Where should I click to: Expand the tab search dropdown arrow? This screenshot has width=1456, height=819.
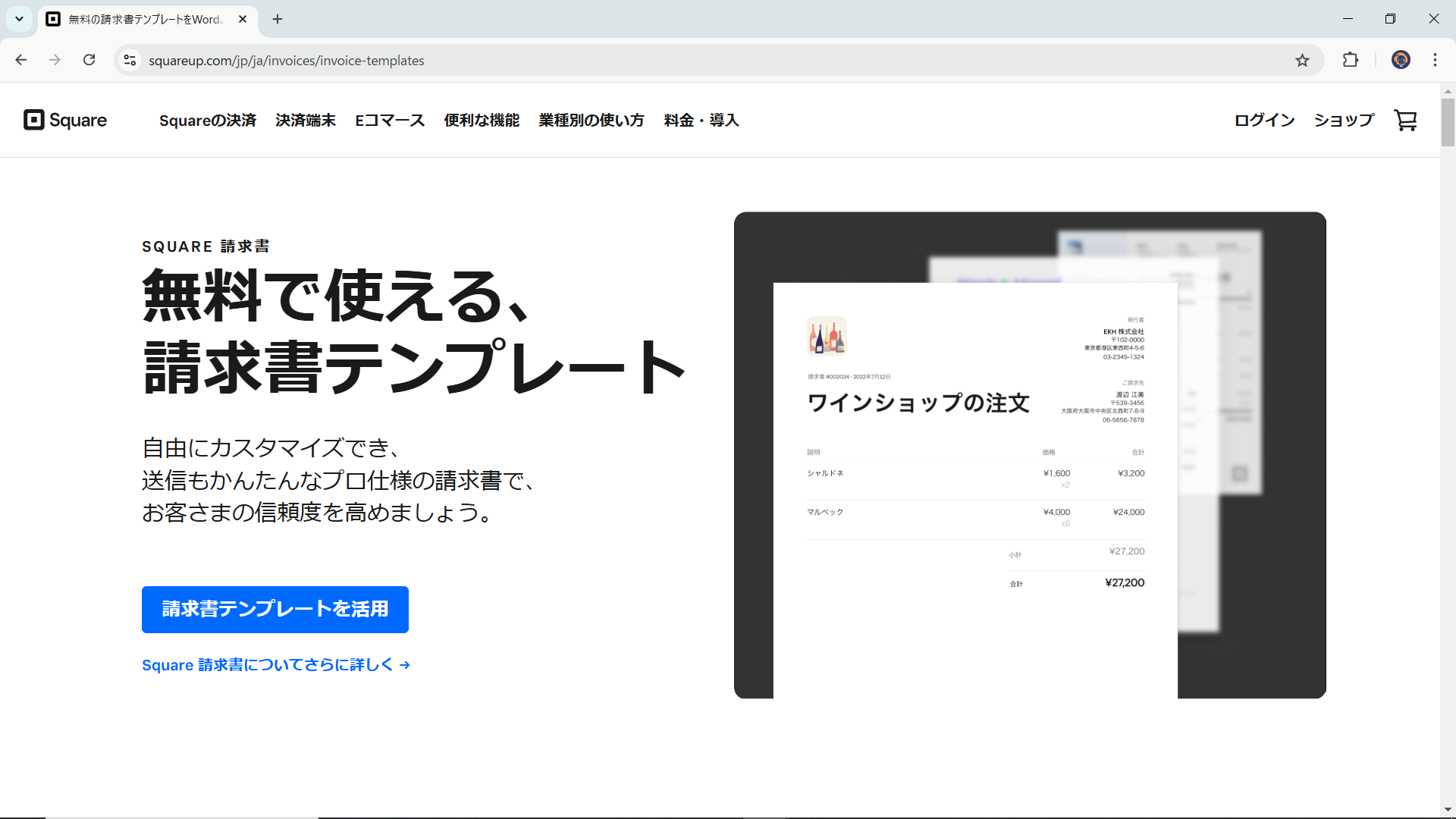point(20,19)
